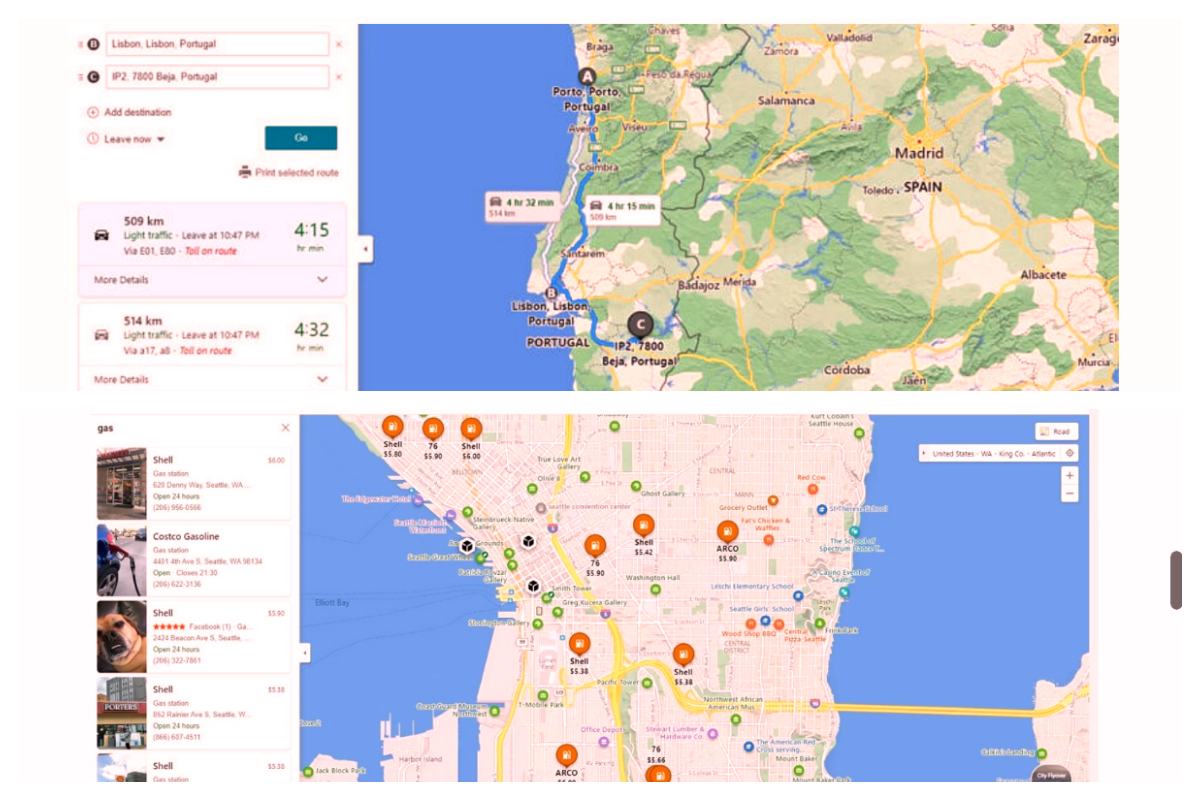
Task: Expand More Details for 514 km route
Action: (x=322, y=380)
